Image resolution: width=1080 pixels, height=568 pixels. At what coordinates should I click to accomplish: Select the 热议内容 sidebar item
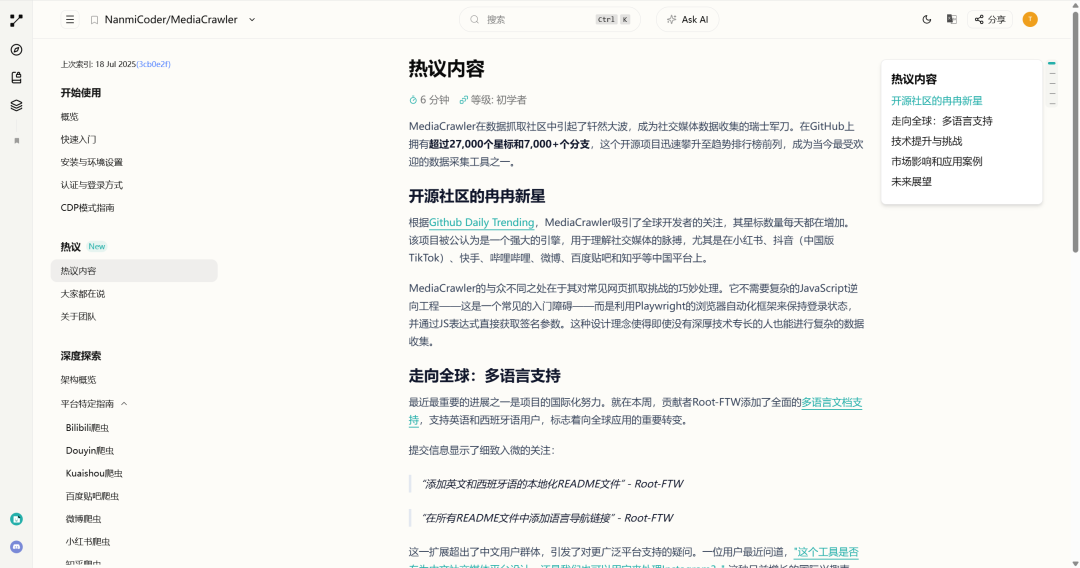click(134, 271)
